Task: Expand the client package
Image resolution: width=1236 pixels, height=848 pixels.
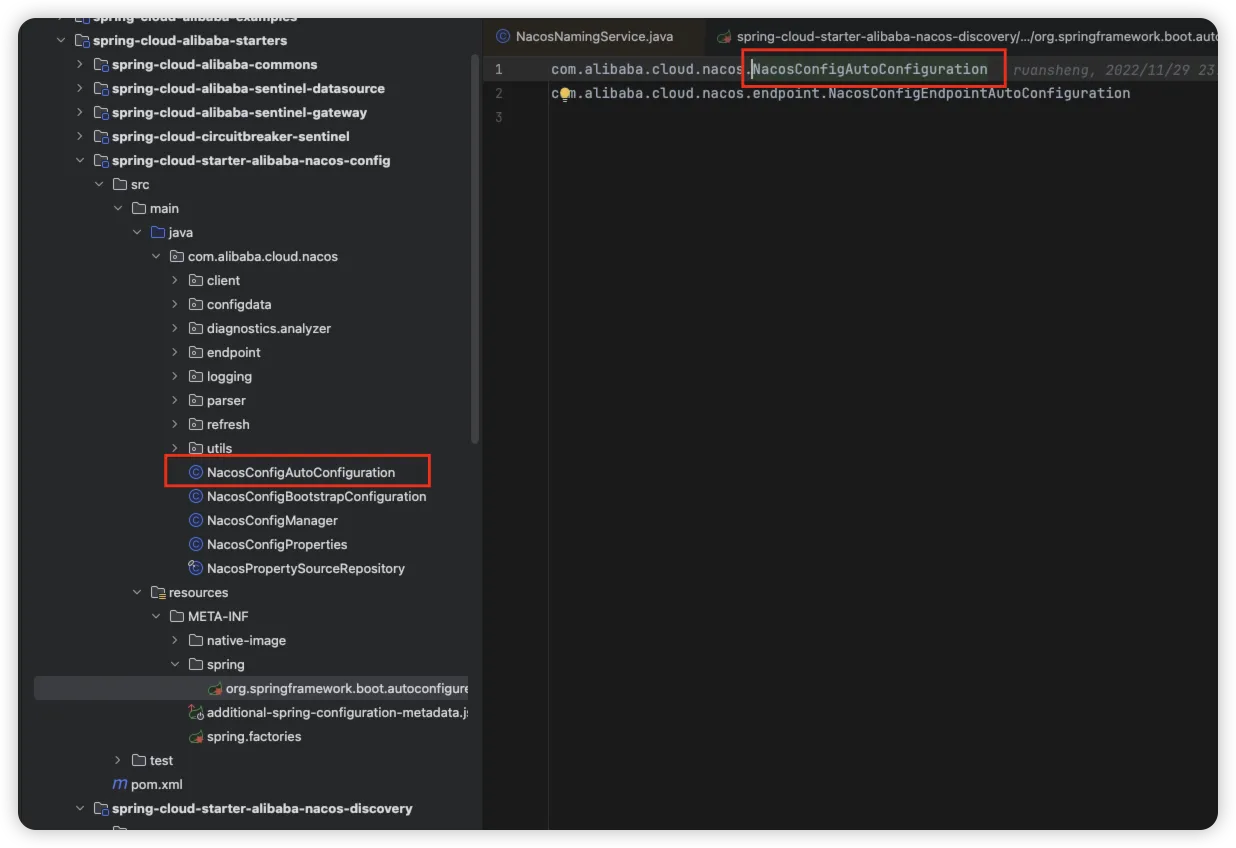Action: tap(175, 280)
